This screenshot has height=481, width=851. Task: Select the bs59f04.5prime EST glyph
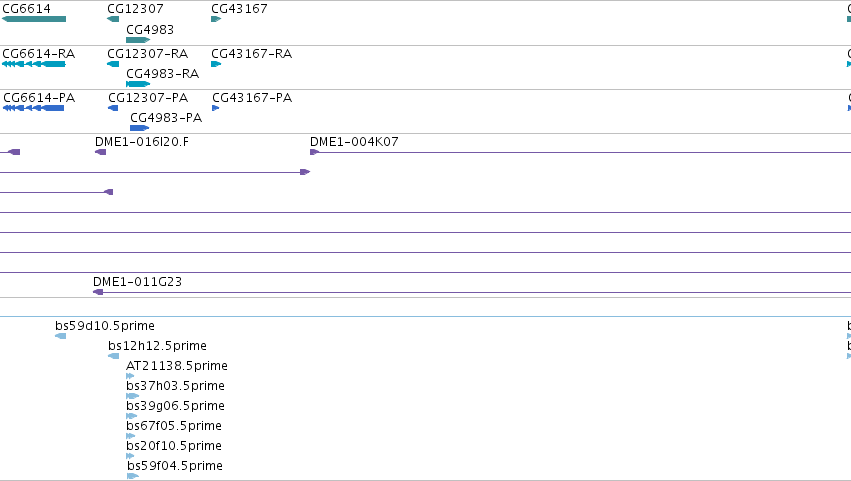click(x=133, y=476)
